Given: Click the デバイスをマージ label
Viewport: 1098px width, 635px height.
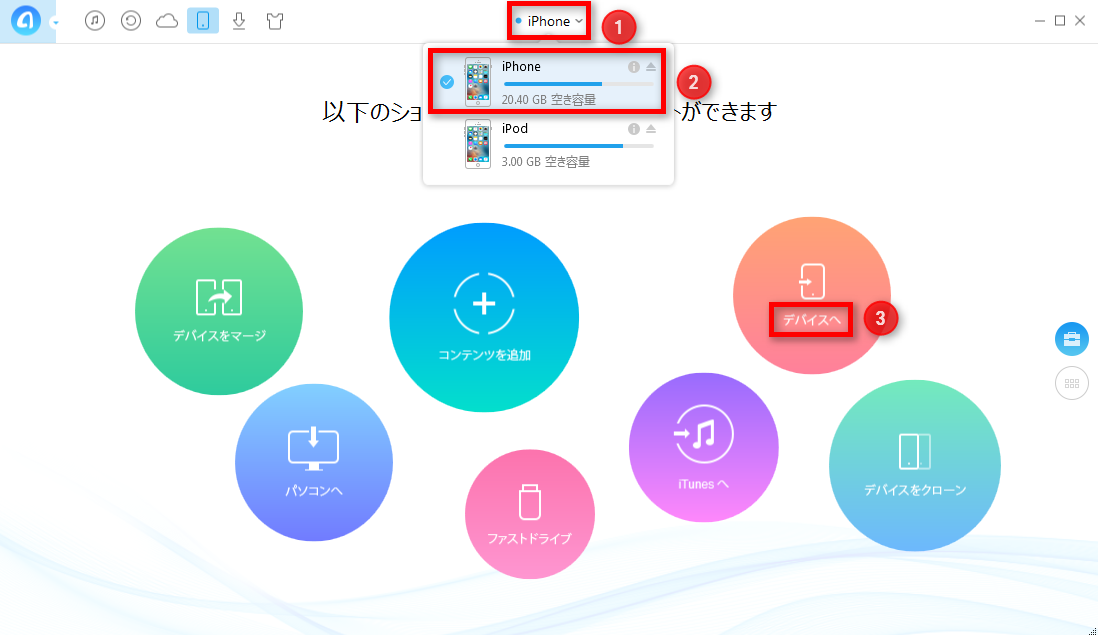Looking at the screenshot, I should coord(219,336).
